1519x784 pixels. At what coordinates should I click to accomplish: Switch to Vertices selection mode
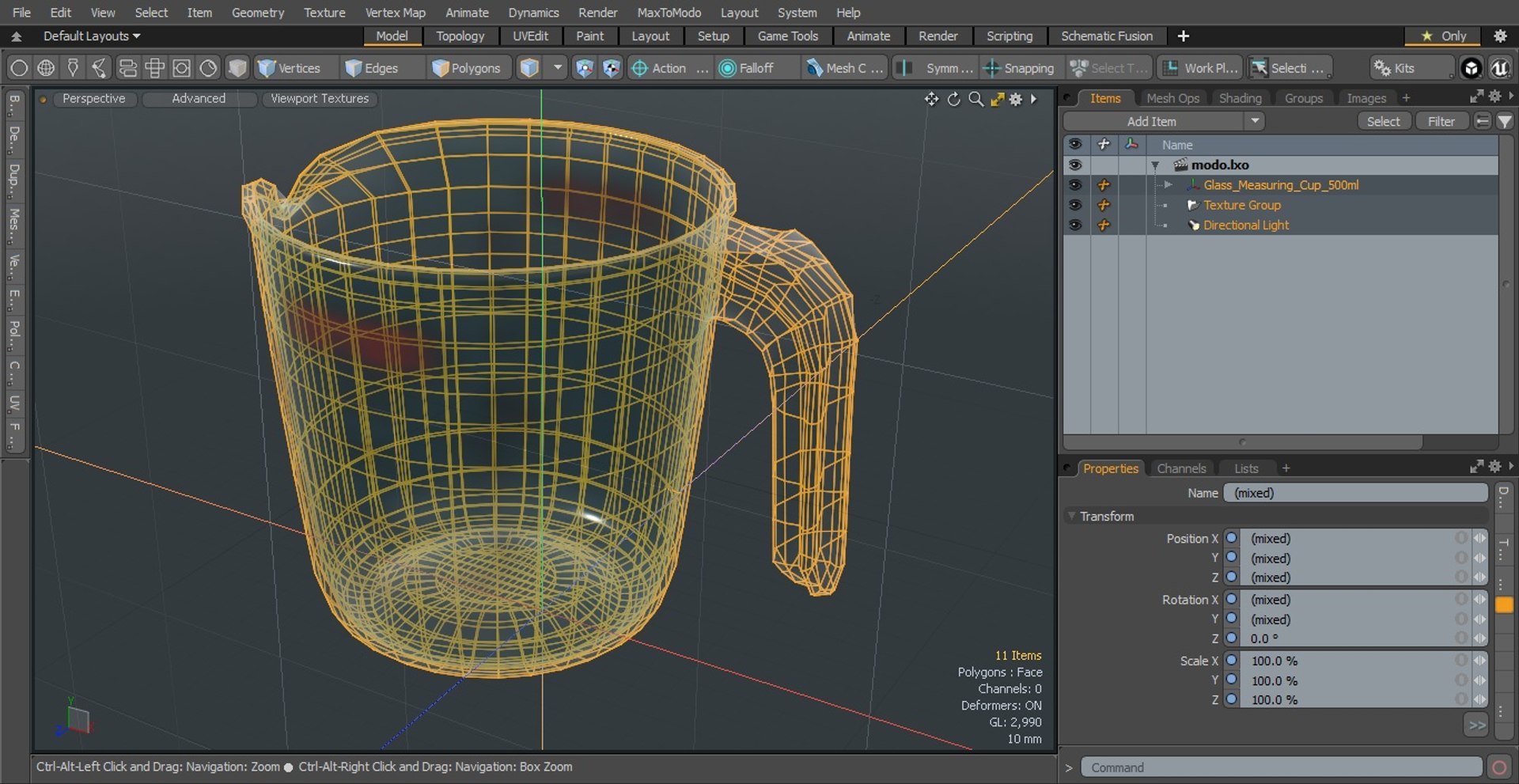pyautogui.click(x=290, y=68)
